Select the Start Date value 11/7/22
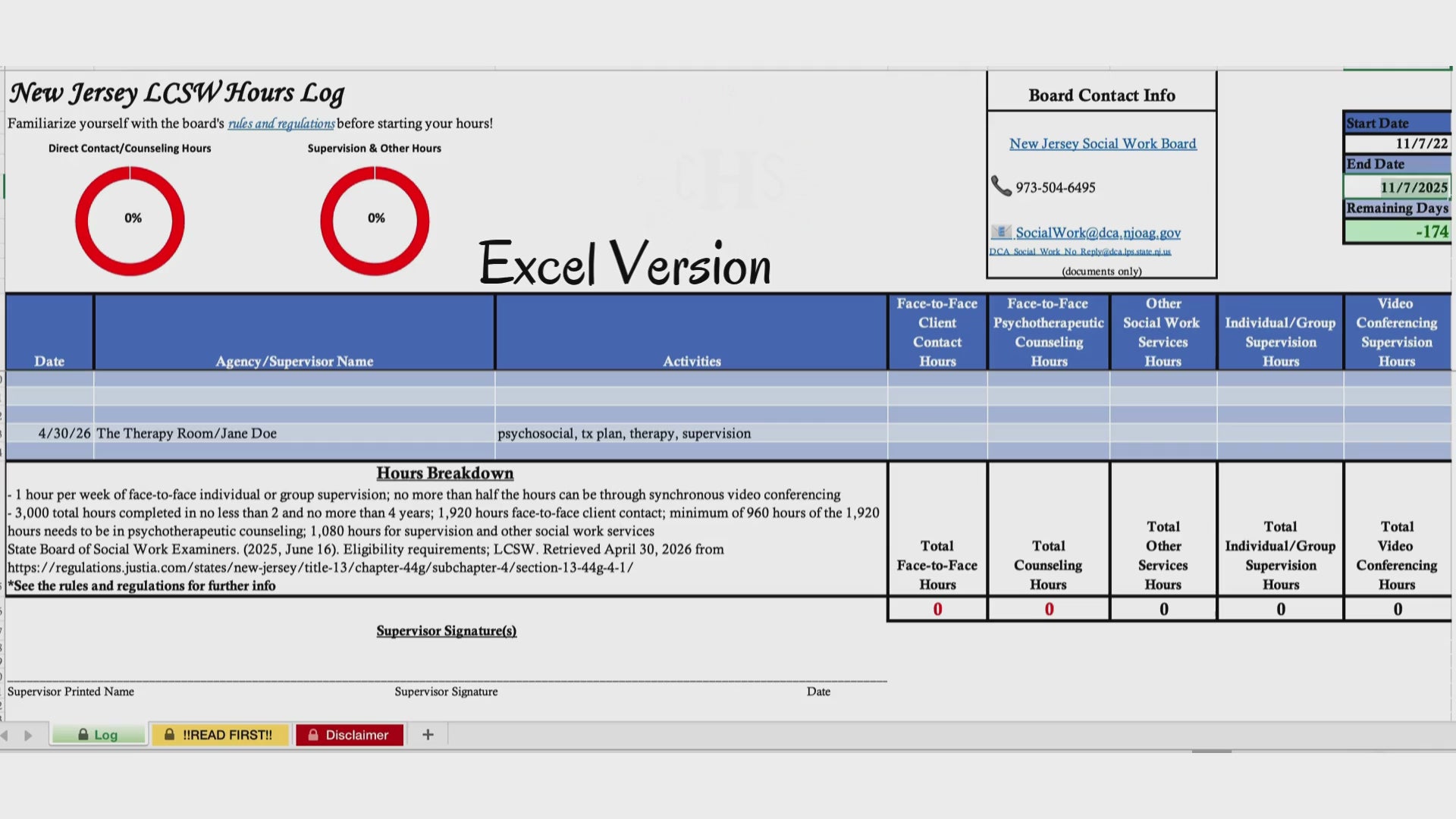Viewport: 1456px width, 819px height. point(1397,143)
